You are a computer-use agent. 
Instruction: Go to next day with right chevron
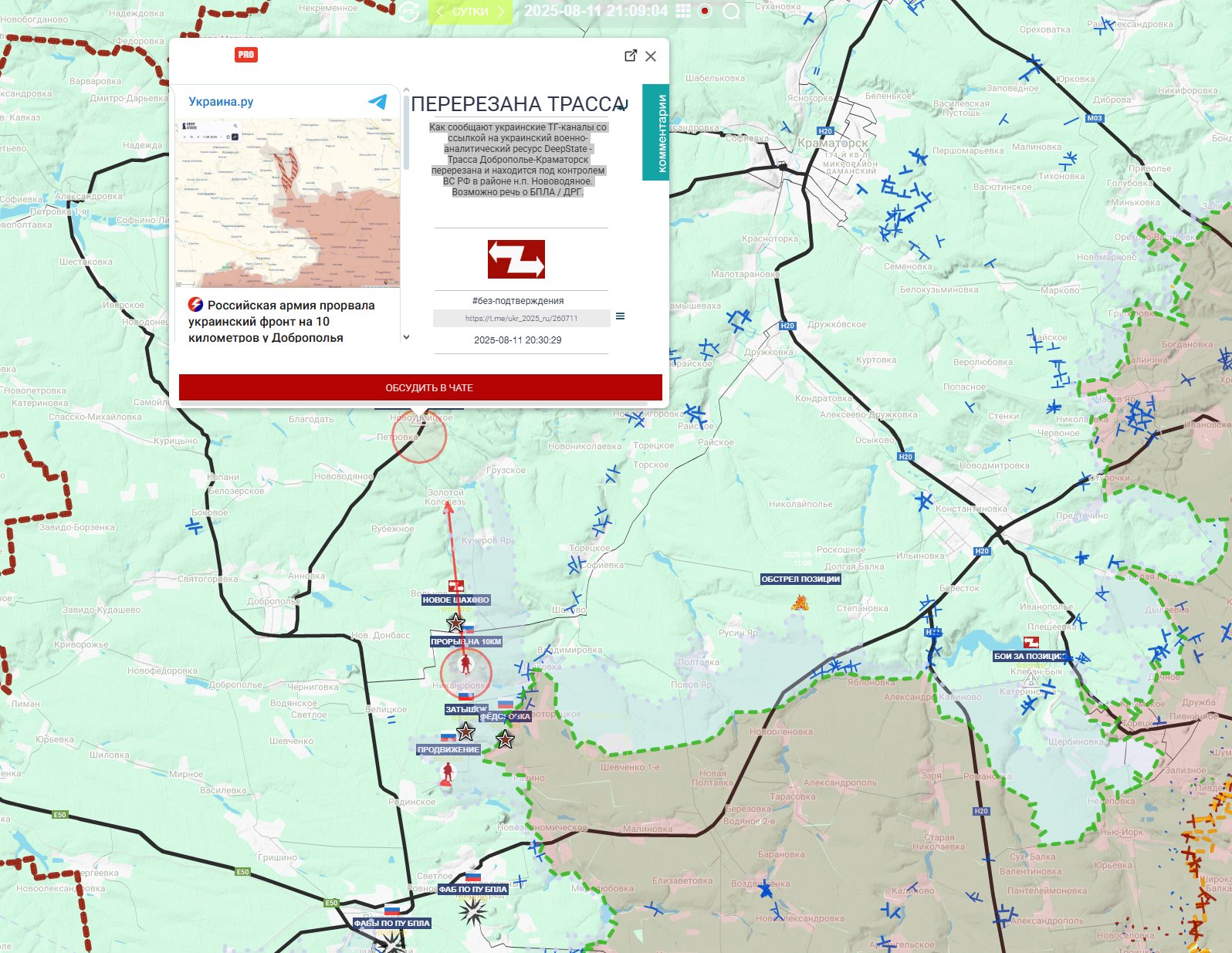pos(500,12)
